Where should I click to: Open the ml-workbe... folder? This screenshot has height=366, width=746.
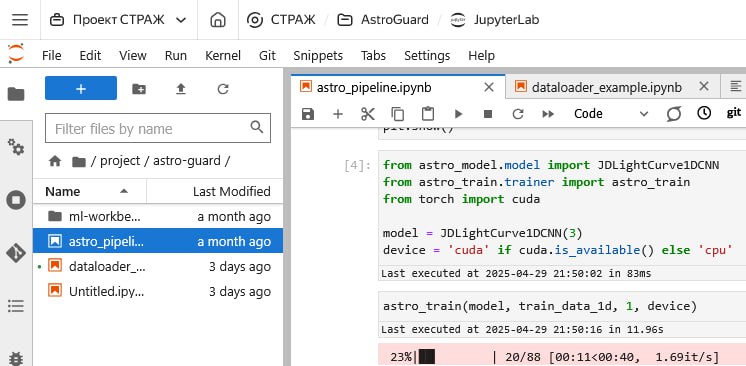[158, 217]
